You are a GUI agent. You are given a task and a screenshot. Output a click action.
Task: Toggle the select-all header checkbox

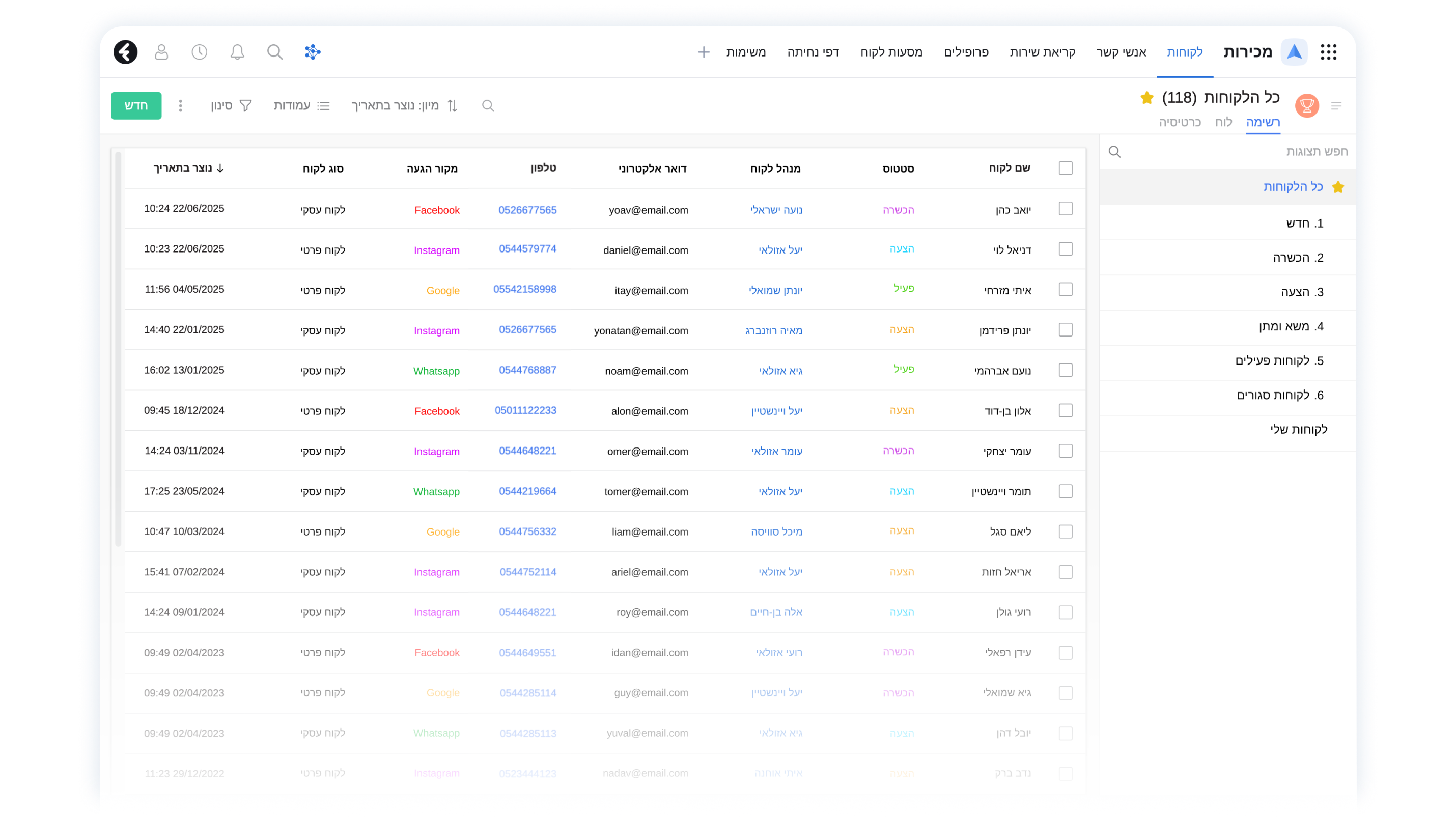(x=1066, y=168)
